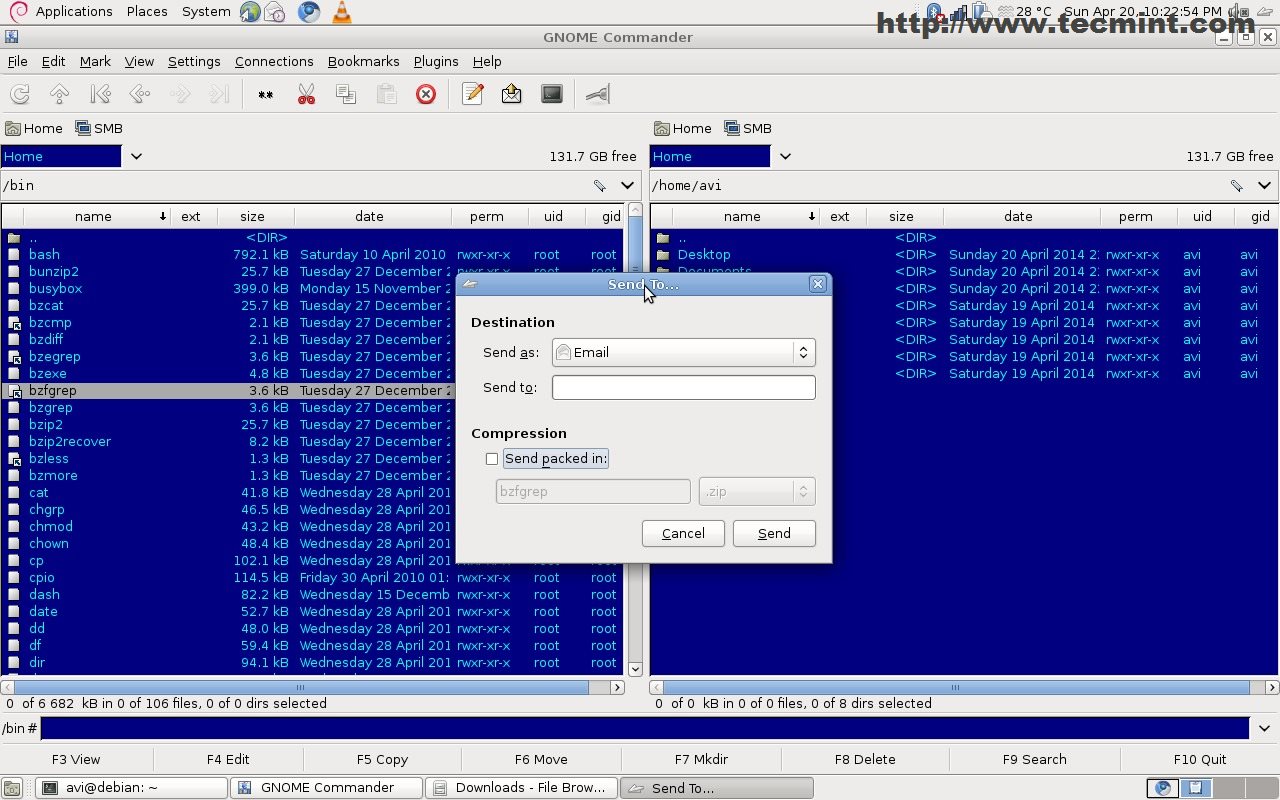The image size is (1280, 800).
Task: Click the Send files mail icon
Action: [512, 94]
